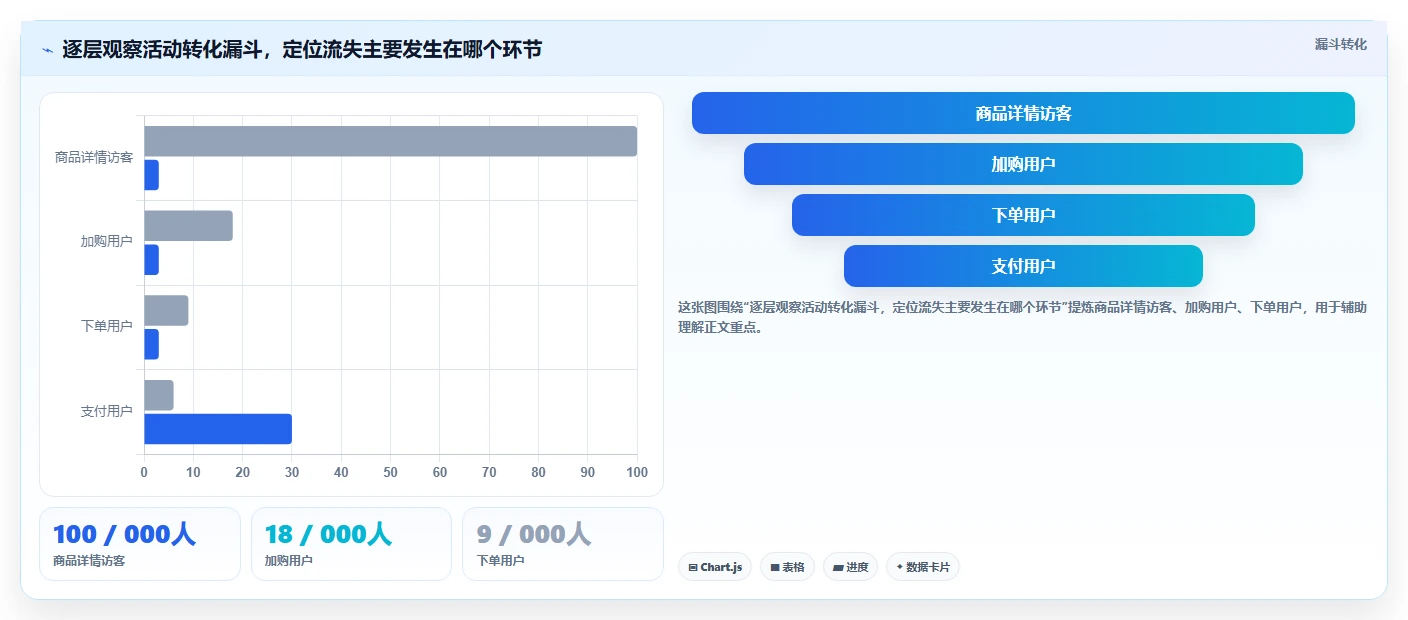
Task: Click the 商品详情访客 y-axis label
Action: (94, 158)
